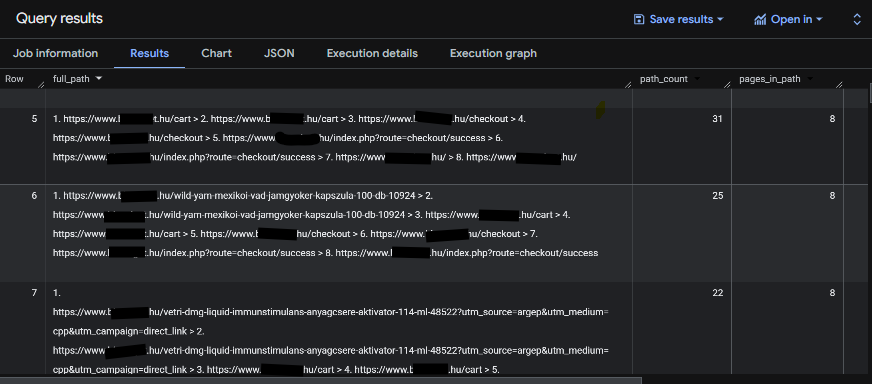This screenshot has width=872, height=384.
Task: Click the vertical scrollbar thumb on the right
Action: pyautogui.click(x=869, y=93)
